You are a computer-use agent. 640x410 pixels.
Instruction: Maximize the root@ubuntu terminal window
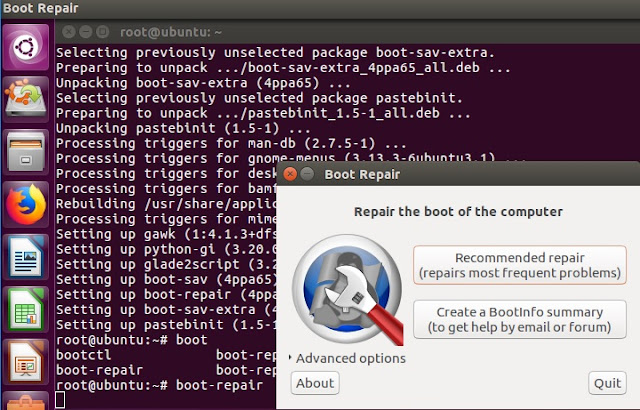(102, 31)
